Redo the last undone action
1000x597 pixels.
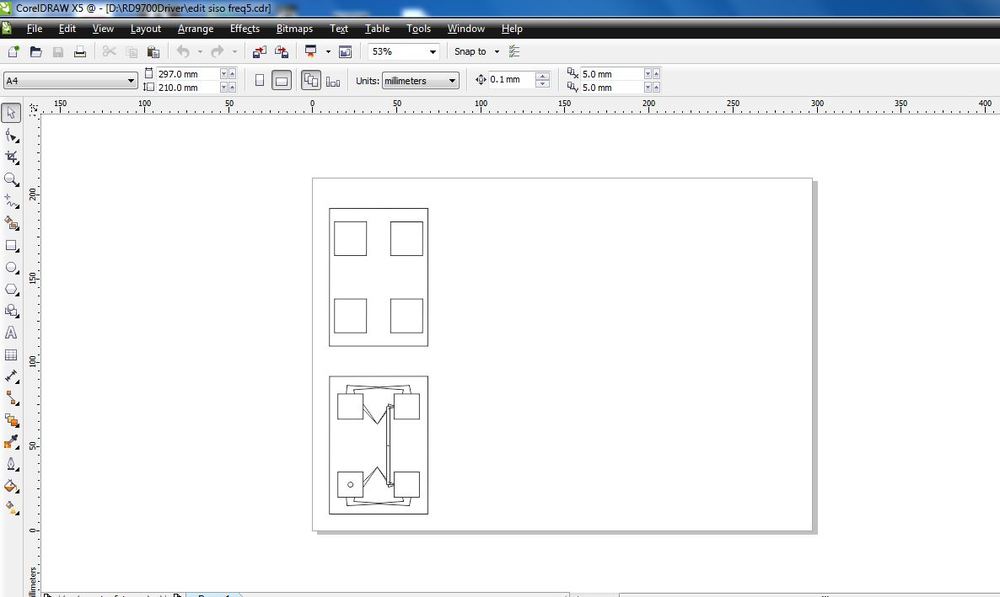[x=217, y=52]
